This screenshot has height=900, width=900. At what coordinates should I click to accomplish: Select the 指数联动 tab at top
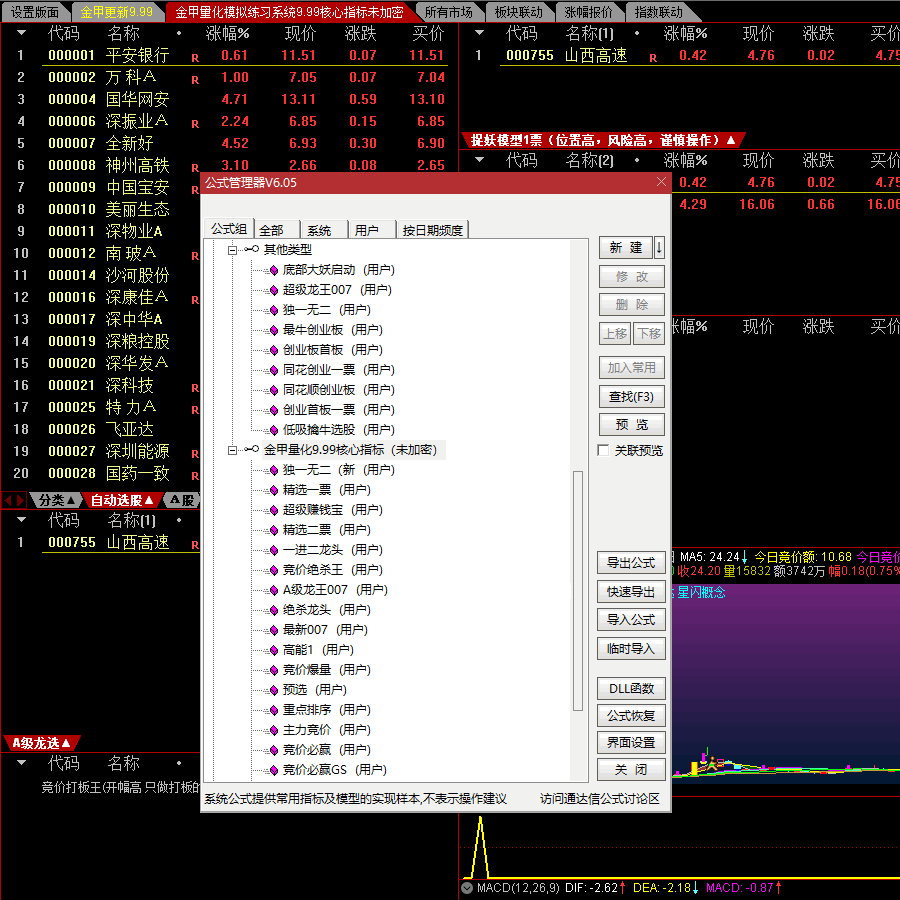(x=660, y=12)
